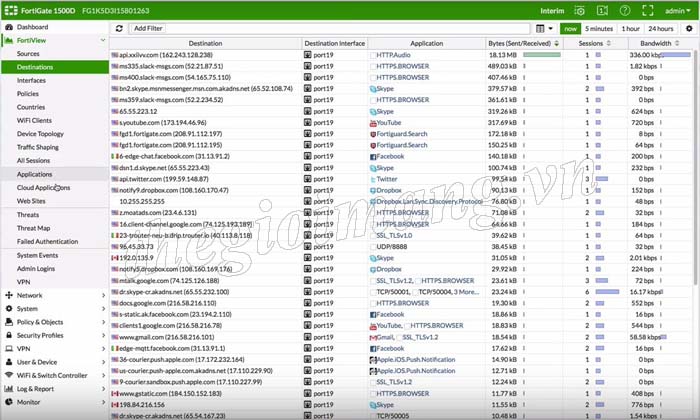The image size is (700, 420).
Task: Click the Add Filter button
Action: click(148, 28)
